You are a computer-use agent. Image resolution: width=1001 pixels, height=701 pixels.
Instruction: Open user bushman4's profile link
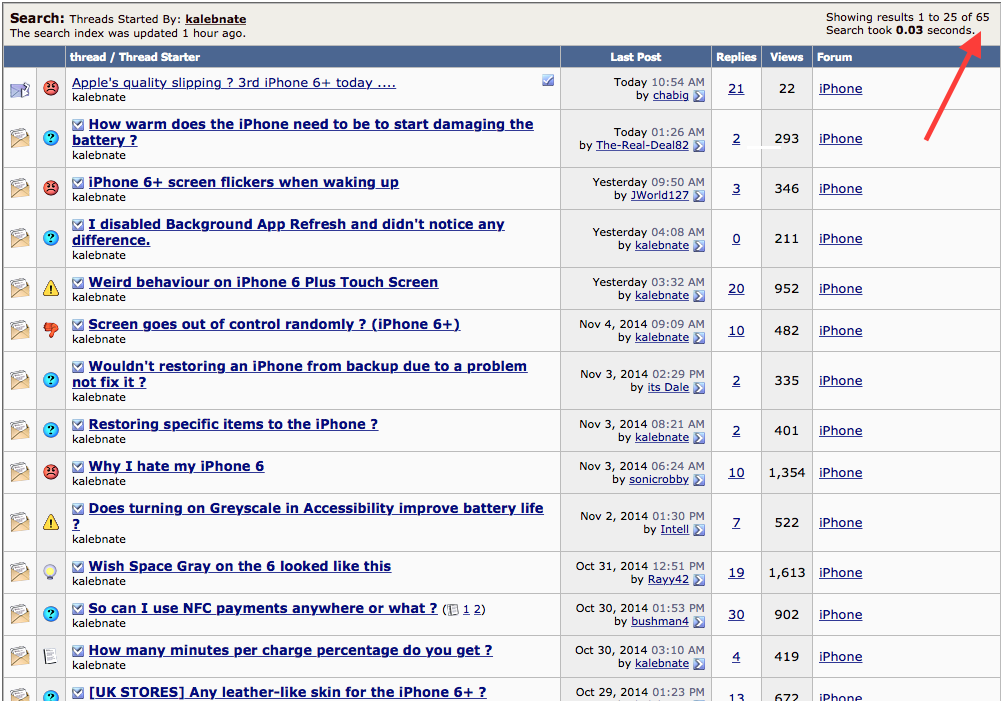(659, 621)
